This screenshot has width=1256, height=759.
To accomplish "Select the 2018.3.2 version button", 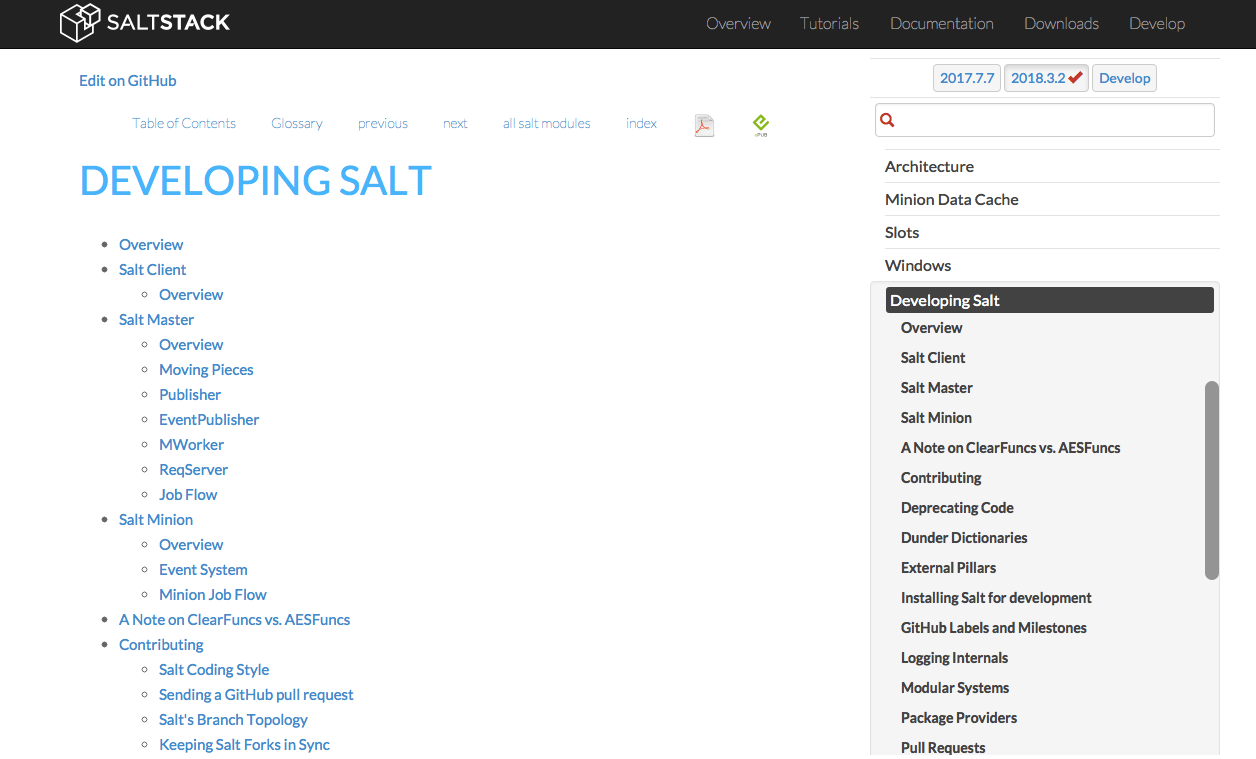I will coord(1047,78).
